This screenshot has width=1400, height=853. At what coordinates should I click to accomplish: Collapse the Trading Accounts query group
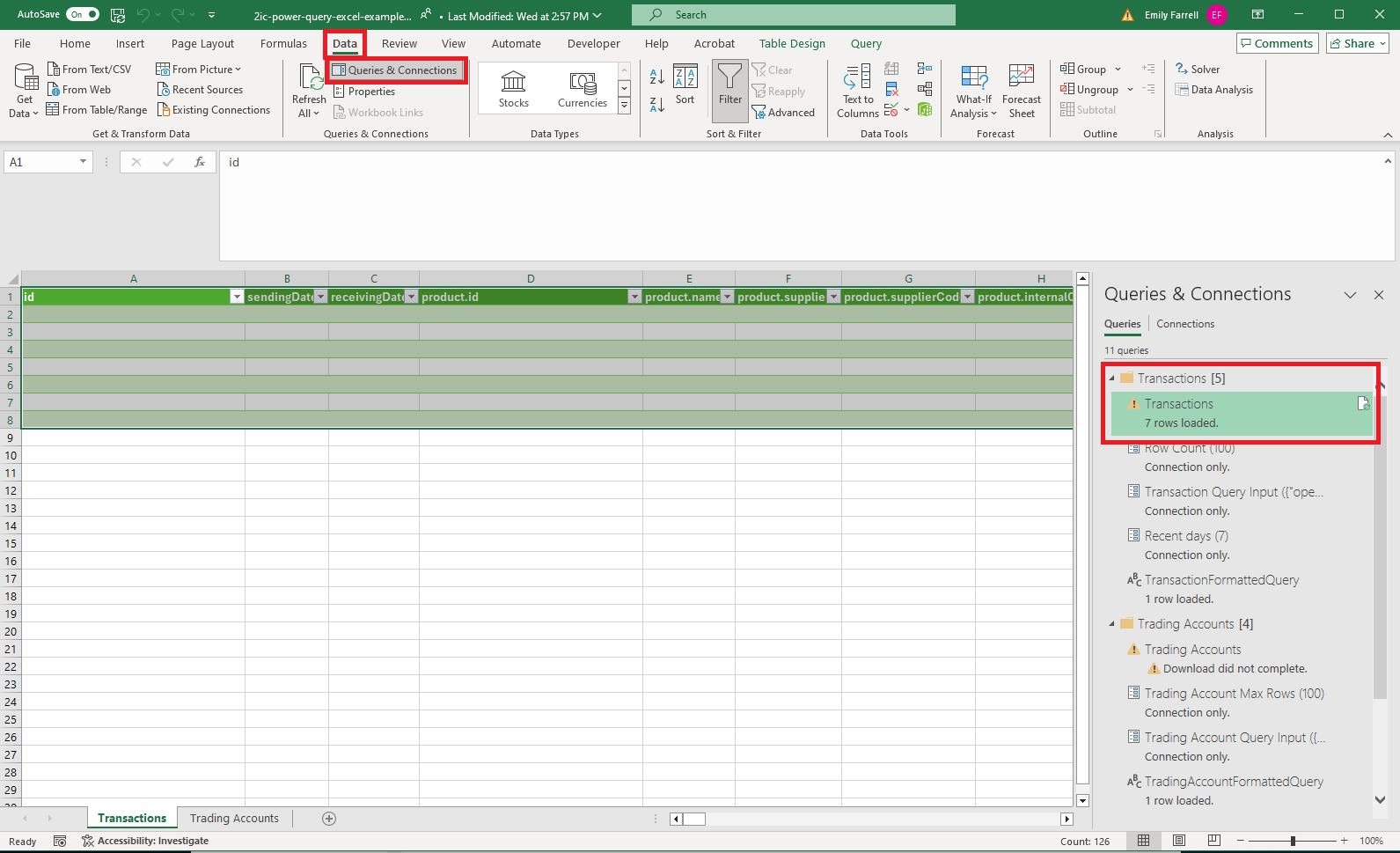click(1111, 624)
